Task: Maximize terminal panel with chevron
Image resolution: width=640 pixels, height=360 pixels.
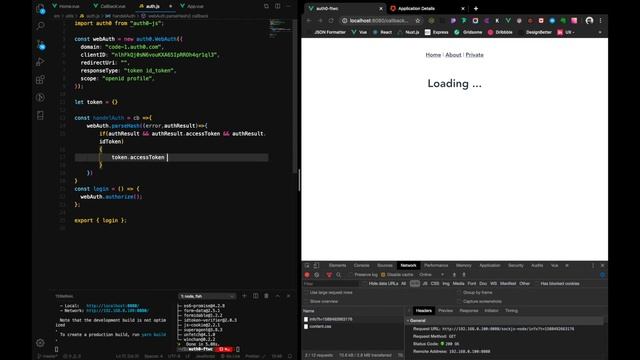Action: point(278,296)
